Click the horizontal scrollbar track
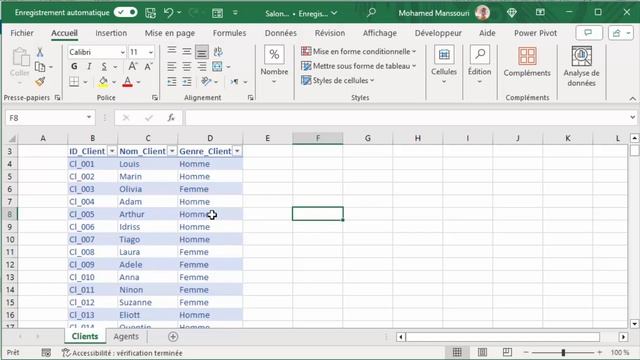Viewport: 640px width, 360px height. pyautogui.click(x=503, y=337)
